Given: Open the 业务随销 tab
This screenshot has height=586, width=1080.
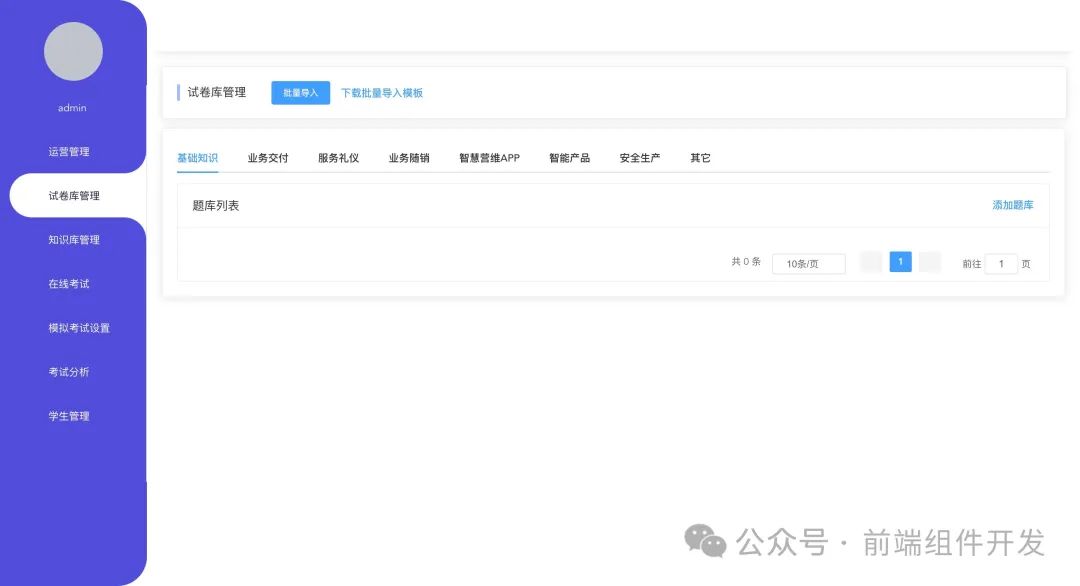Looking at the screenshot, I should pyautogui.click(x=409, y=157).
